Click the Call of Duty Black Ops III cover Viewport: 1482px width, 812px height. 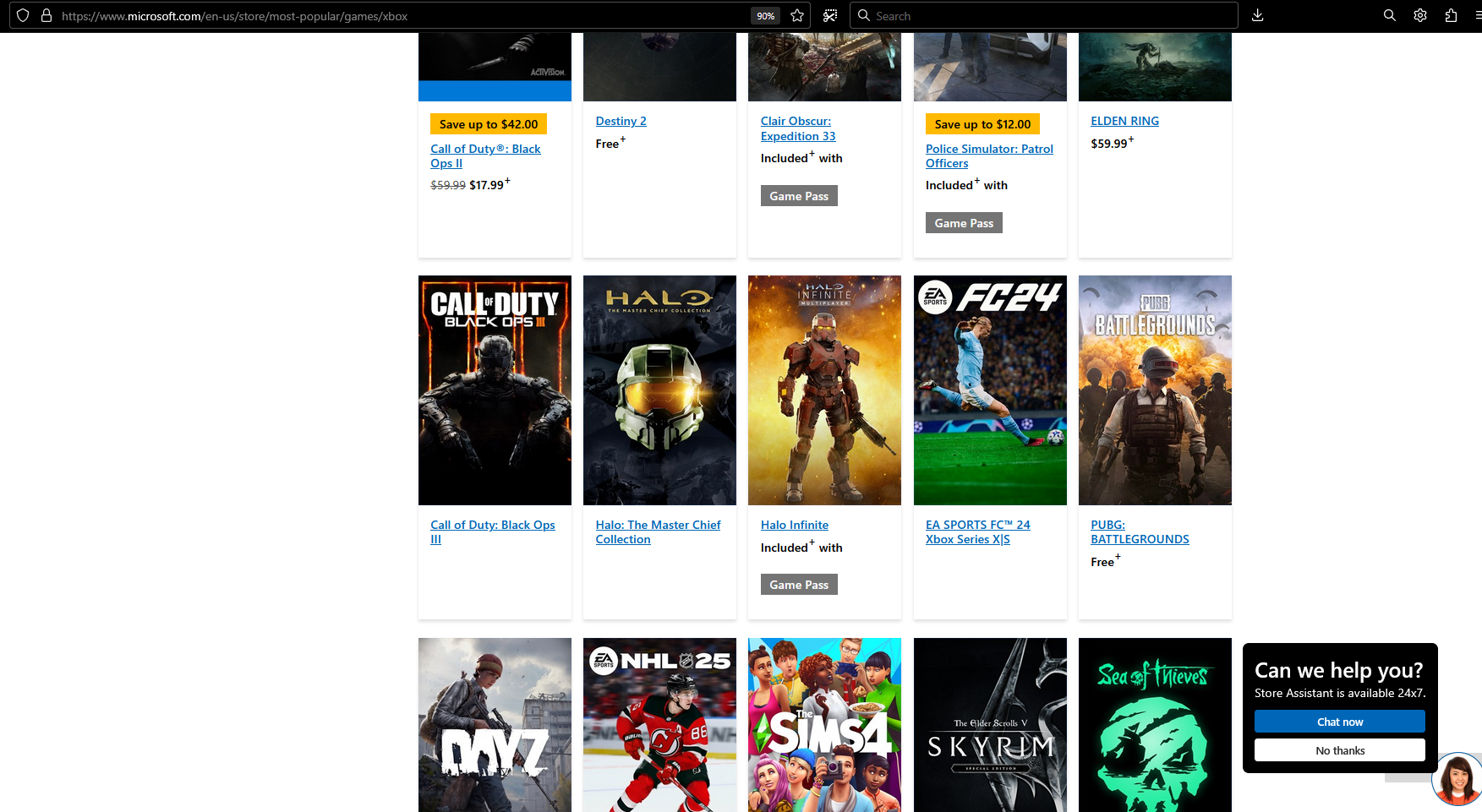[x=495, y=390]
